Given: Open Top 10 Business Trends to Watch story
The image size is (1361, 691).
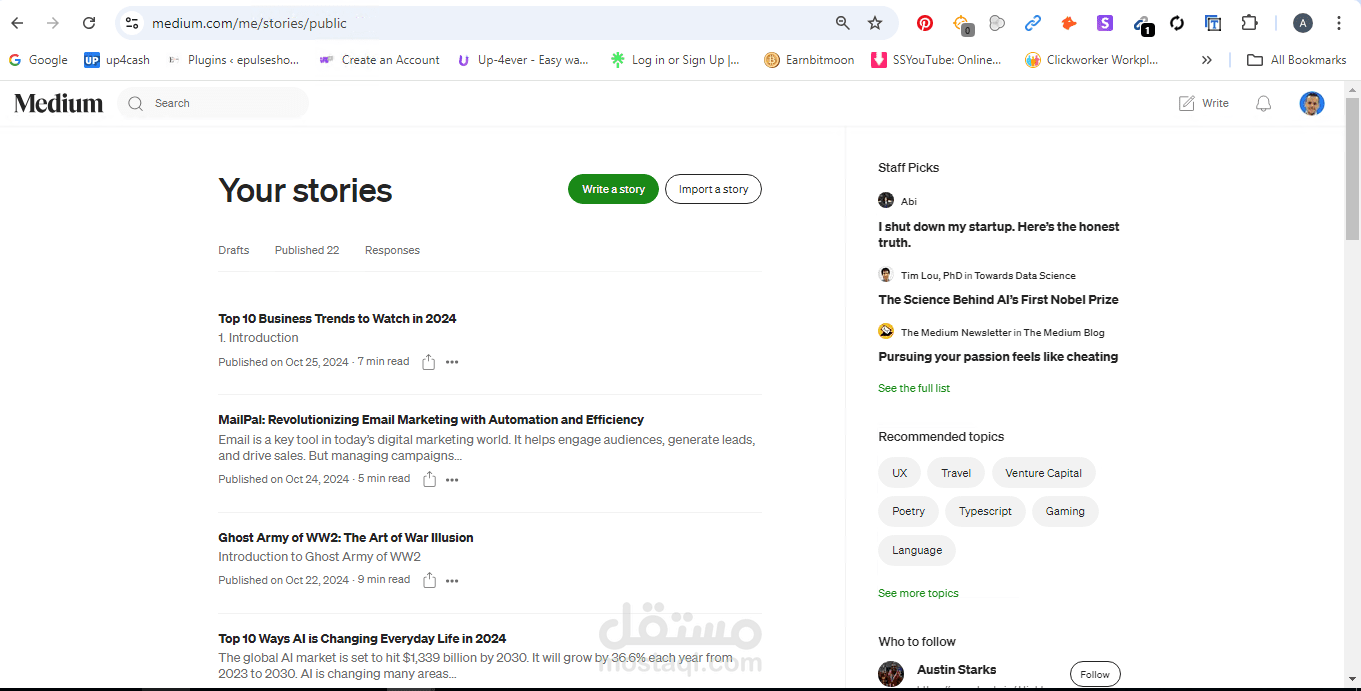Looking at the screenshot, I should click(337, 318).
